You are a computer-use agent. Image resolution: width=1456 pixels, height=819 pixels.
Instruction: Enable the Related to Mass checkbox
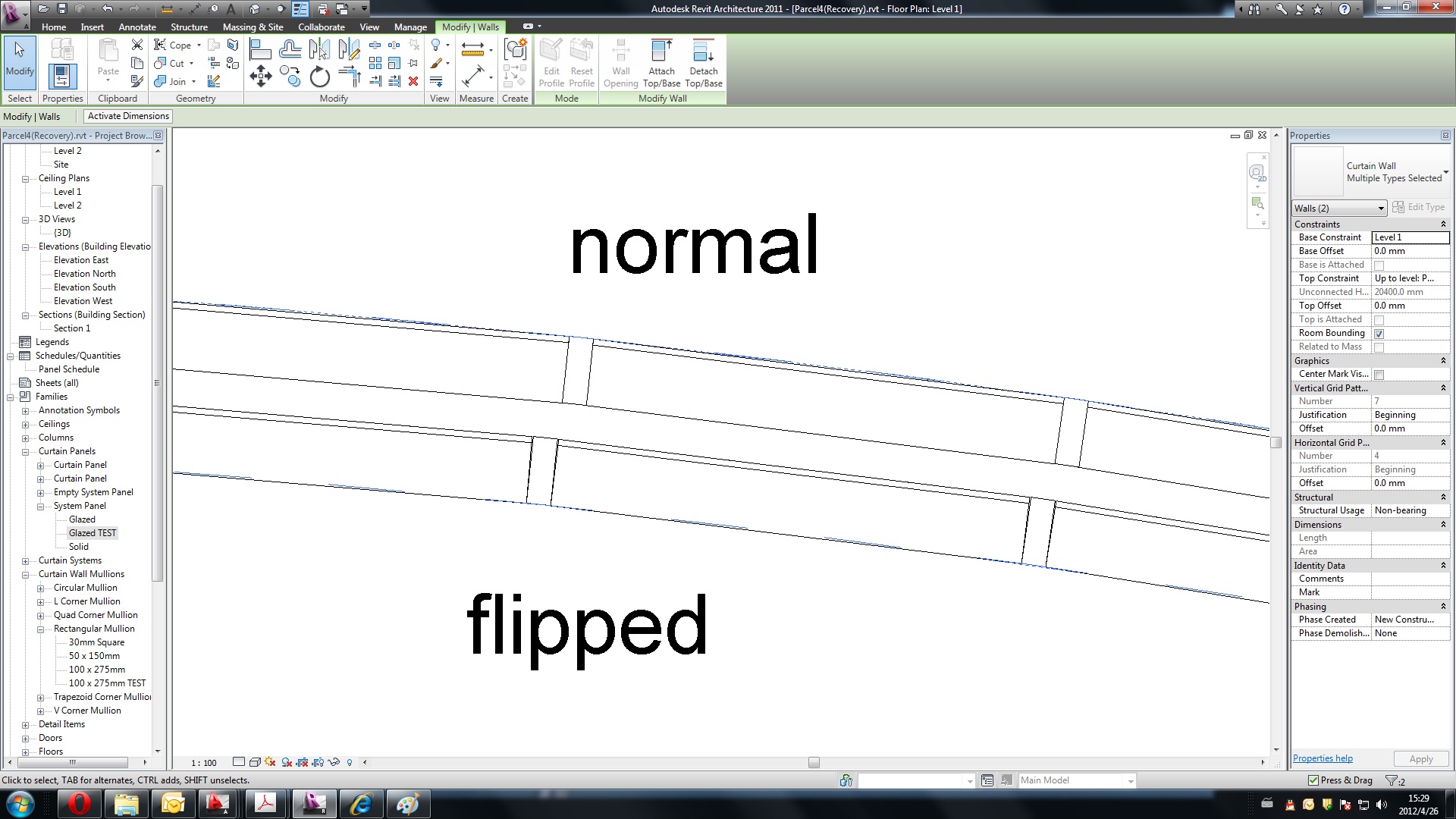point(1379,347)
